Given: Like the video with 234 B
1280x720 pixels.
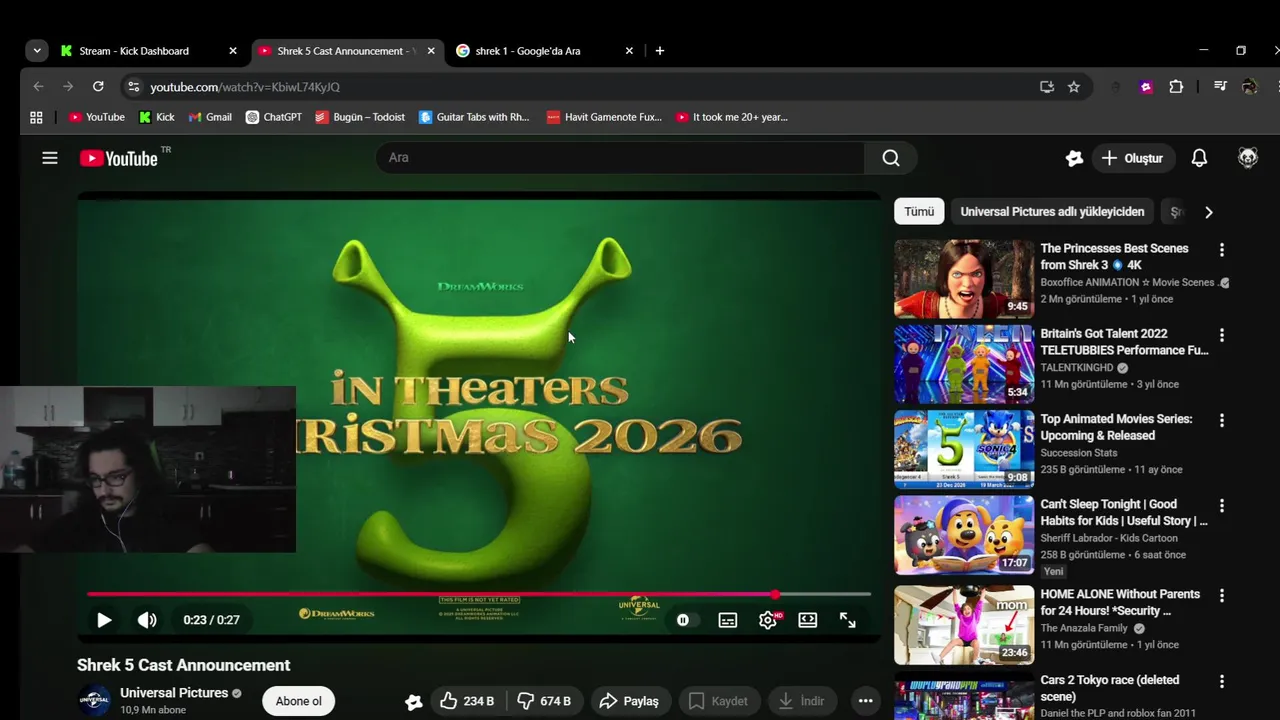Looking at the screenshot, I should pos(468,701).
